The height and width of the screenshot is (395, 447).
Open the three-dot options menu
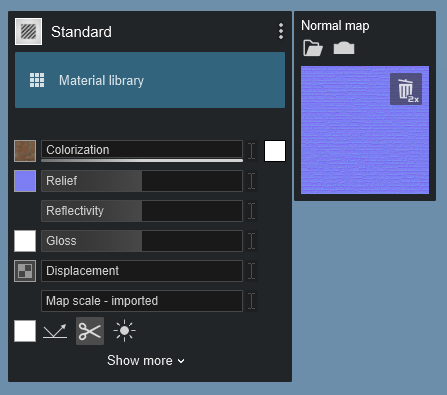281,31
